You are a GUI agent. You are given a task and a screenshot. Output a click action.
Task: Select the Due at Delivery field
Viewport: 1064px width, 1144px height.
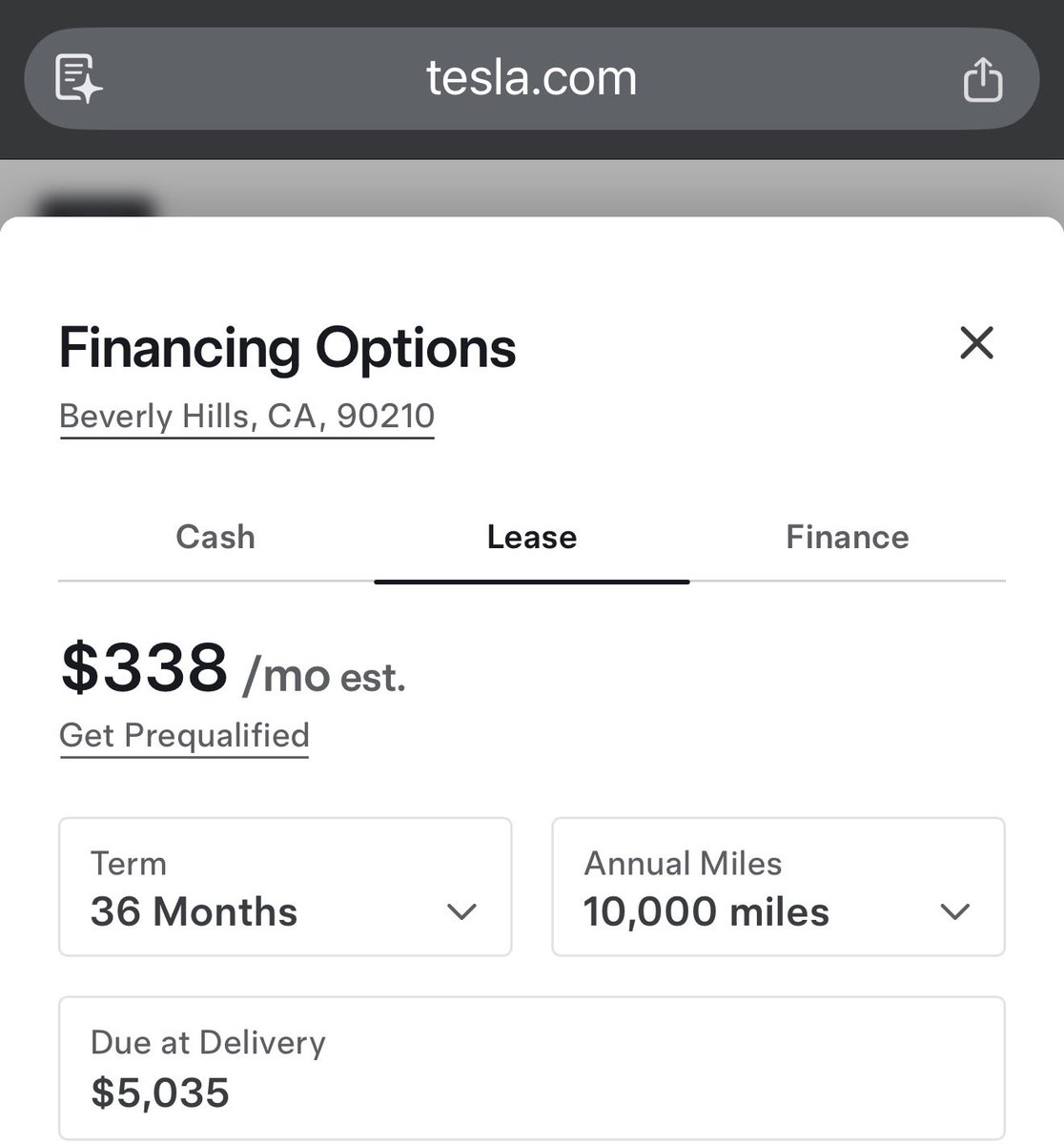coord(532,1068)
